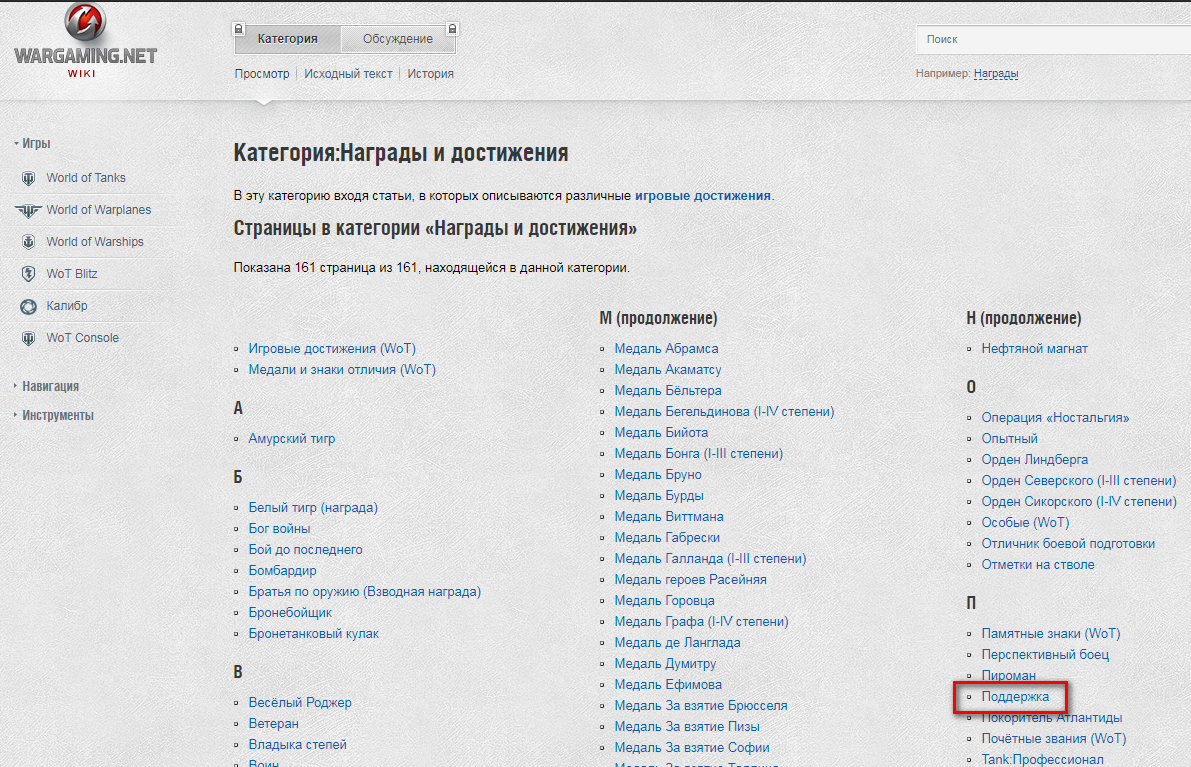Collapse the Игры sidebar section

point(35,143)
